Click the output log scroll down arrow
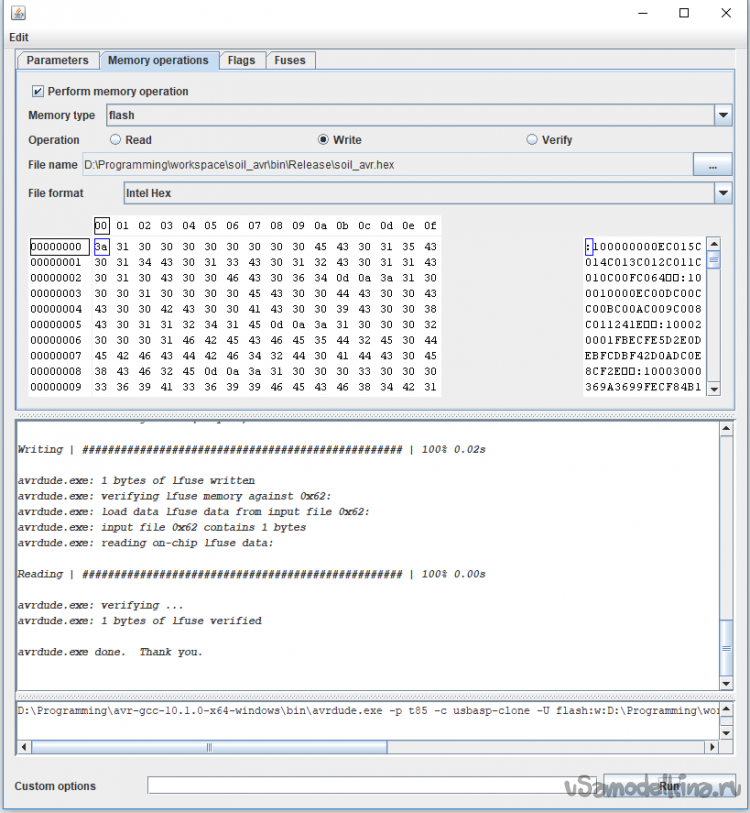 click(726, 683)
